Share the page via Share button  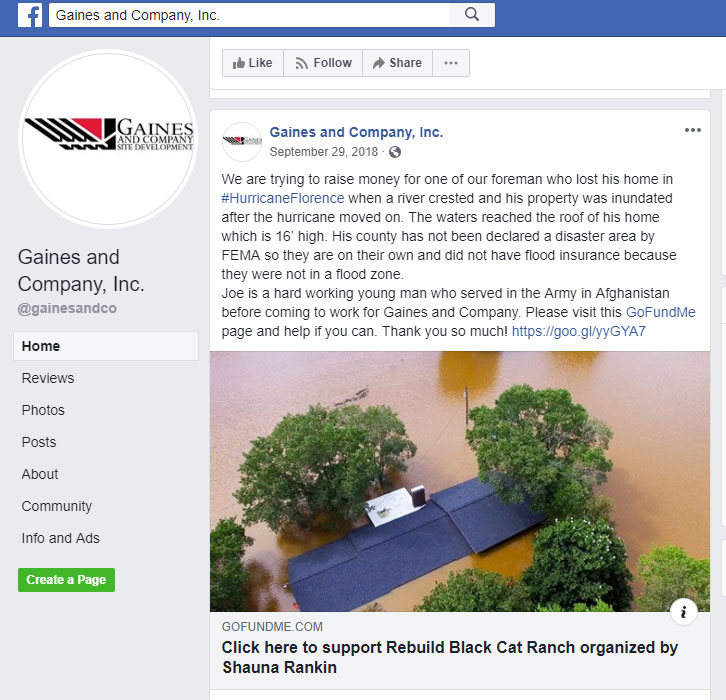click(398, 63)
